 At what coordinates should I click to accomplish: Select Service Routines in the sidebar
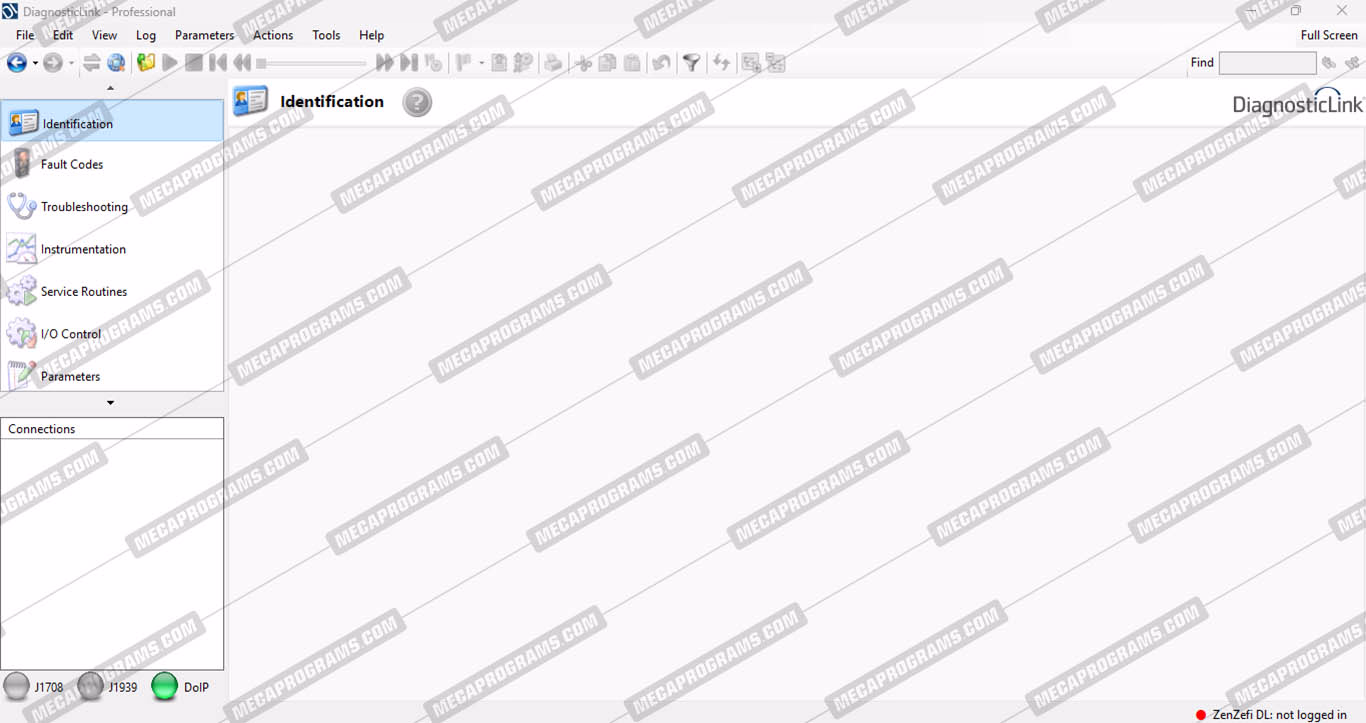[112, 292]
